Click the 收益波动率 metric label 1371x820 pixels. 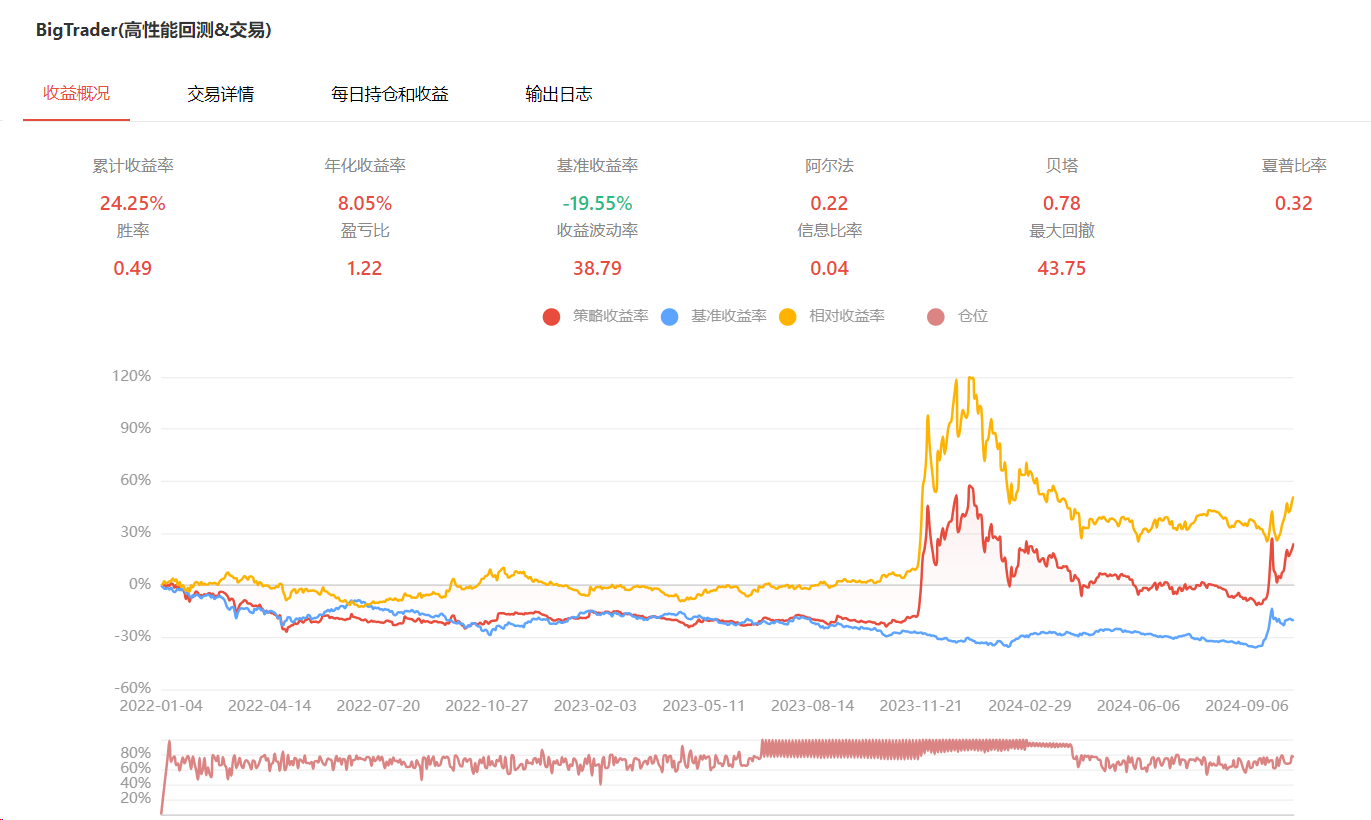[597, 231]
